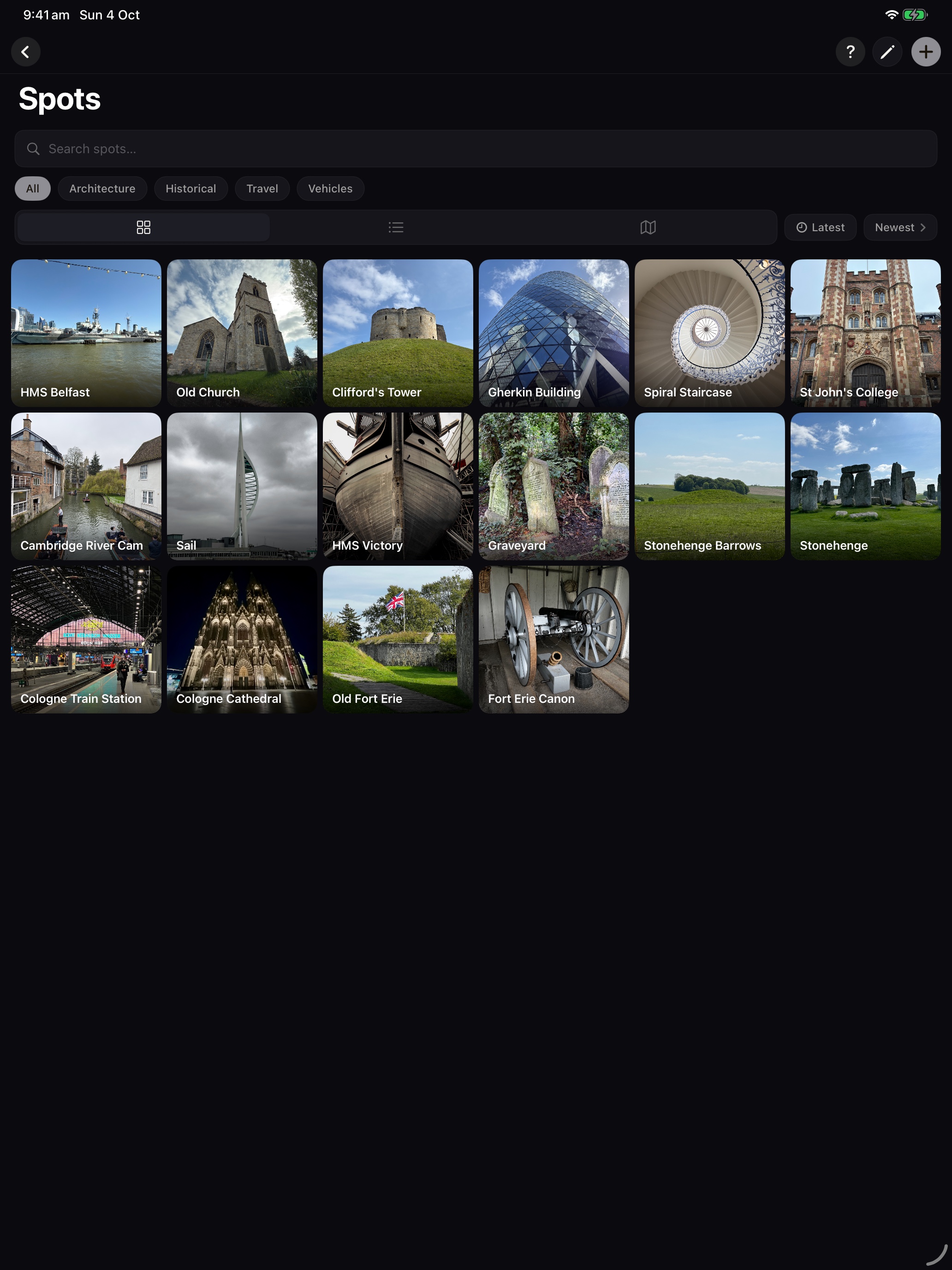Select the All filter chip
952x1270 pixels.
(33, 188)
